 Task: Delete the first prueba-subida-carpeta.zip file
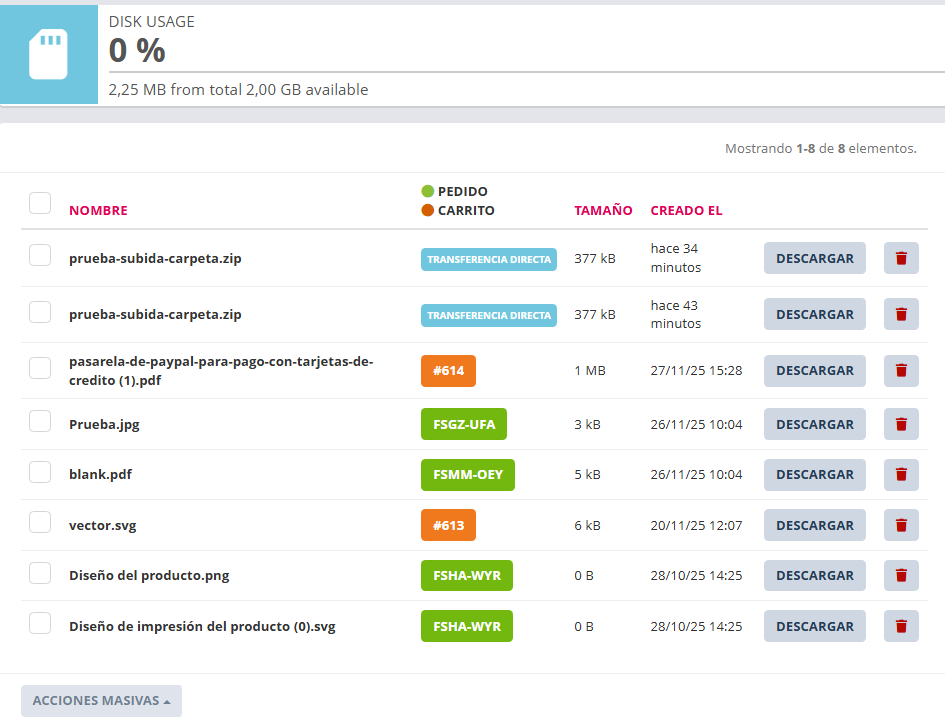coord(901,258)
